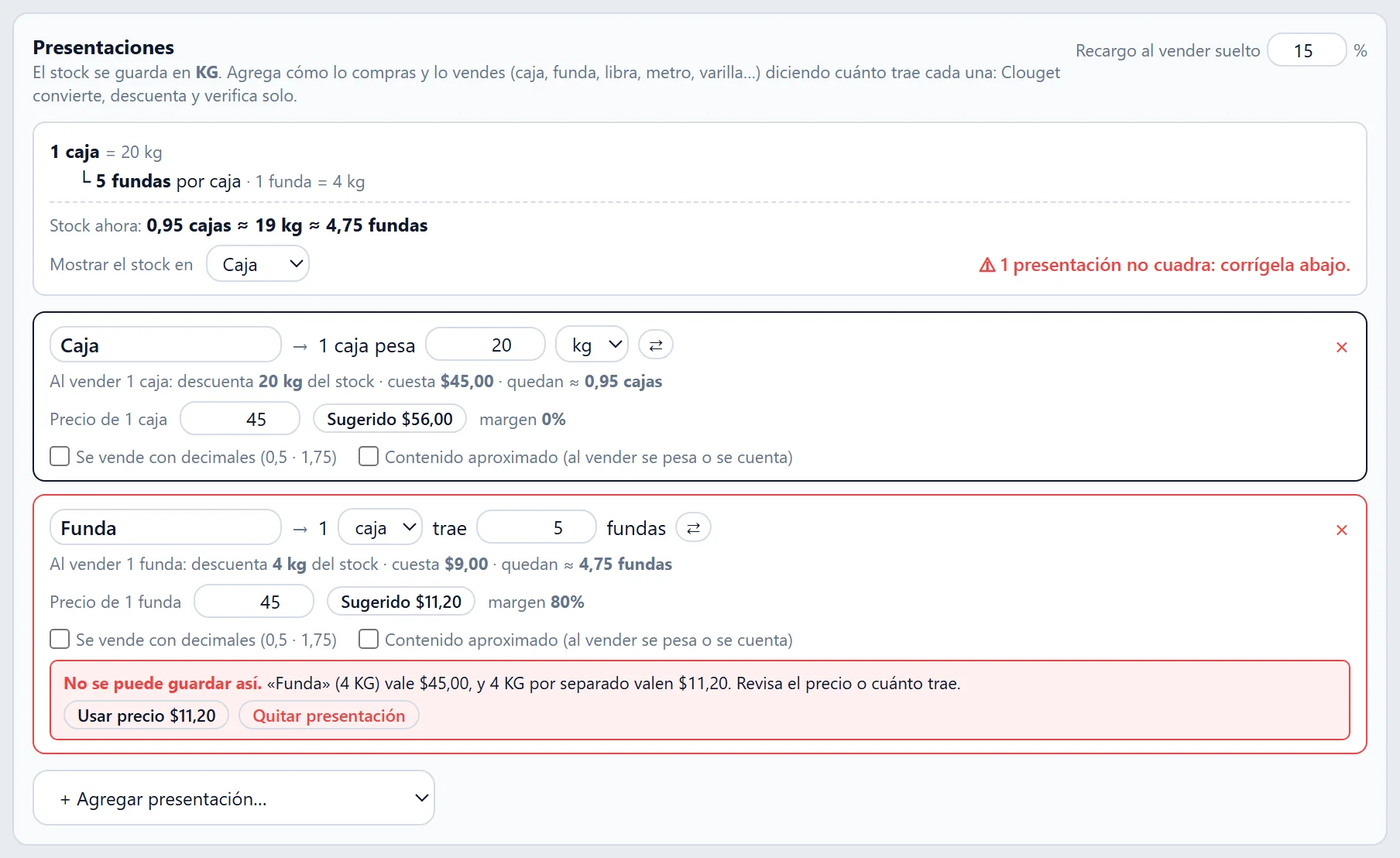
Task: Click the 'Presentaciones' heading
Action: tap(103, 47)
